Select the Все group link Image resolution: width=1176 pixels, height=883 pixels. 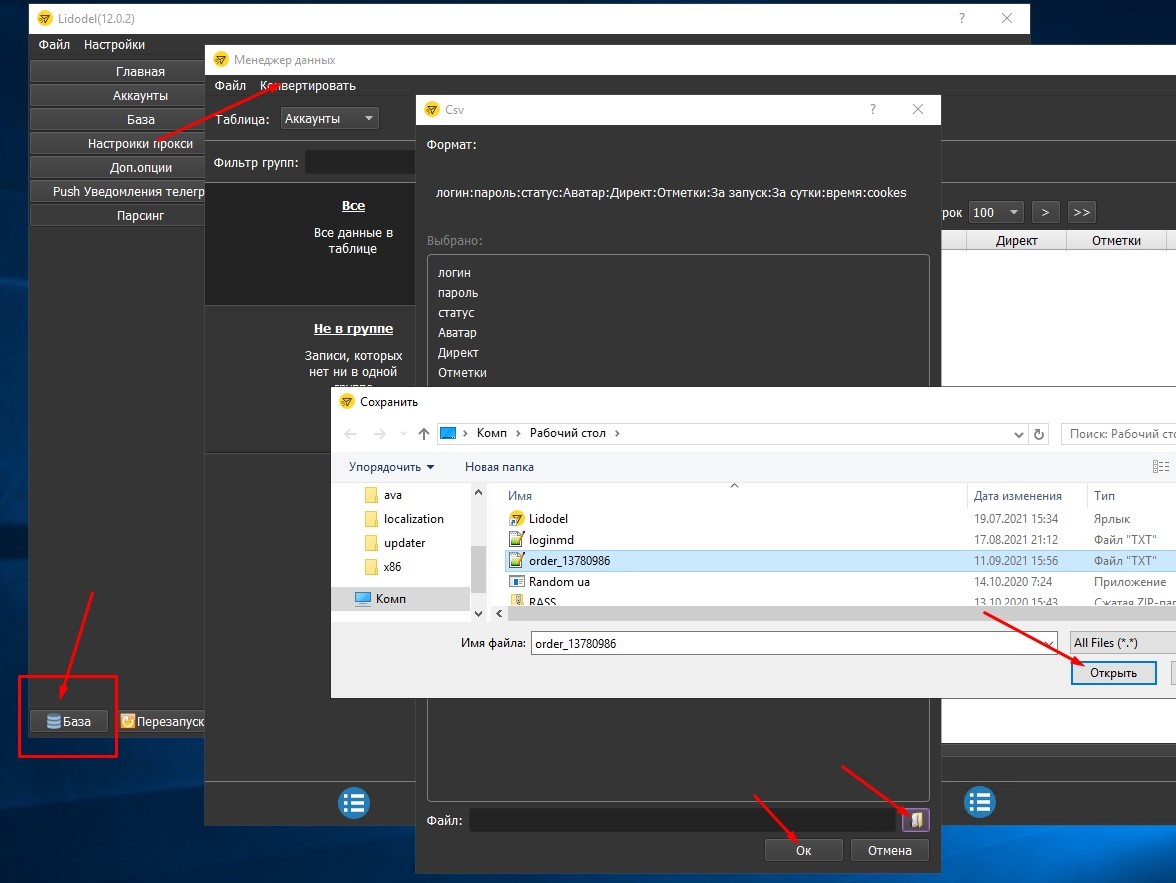coord(353,206)
